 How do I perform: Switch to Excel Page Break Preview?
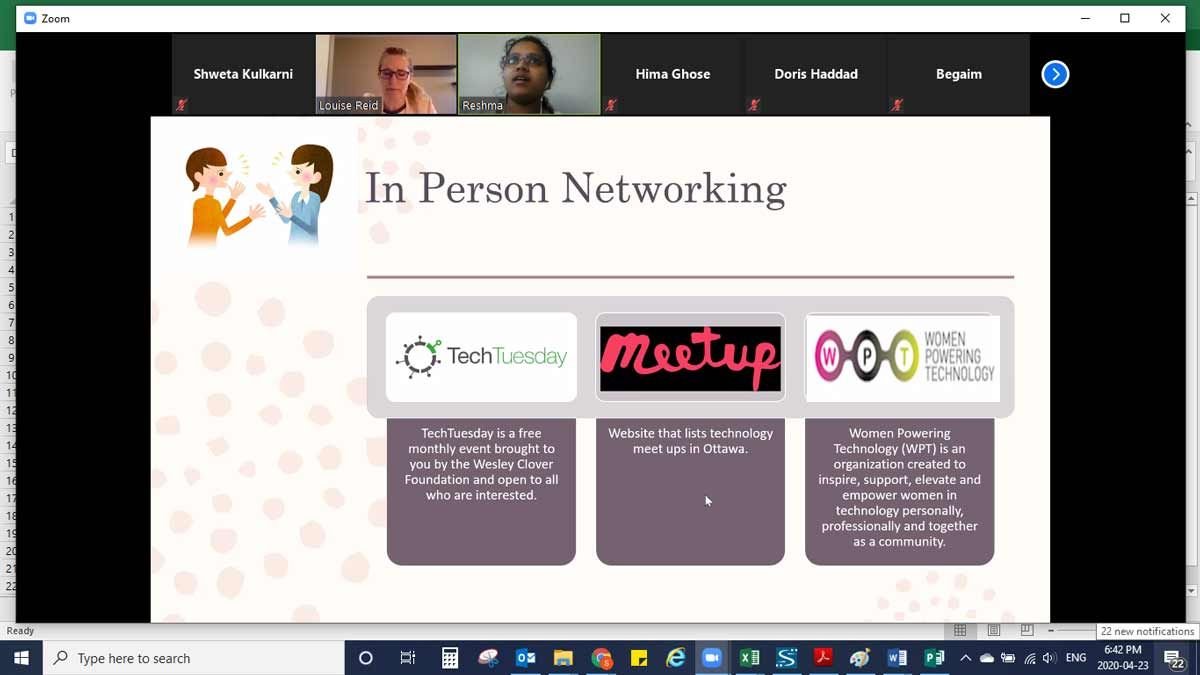pyautogui.click(x=1027, y=631)
